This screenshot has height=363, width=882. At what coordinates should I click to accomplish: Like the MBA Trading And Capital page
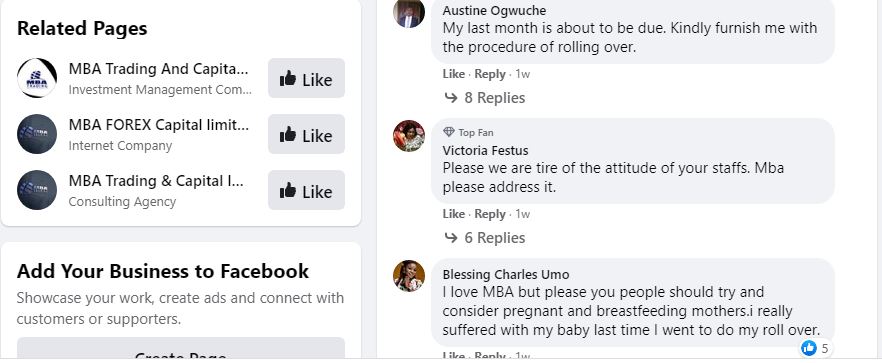pos(306,78)
